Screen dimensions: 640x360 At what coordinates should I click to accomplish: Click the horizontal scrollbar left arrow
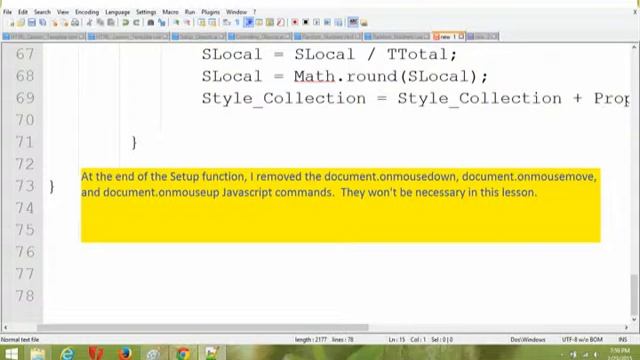pos(5,327)
